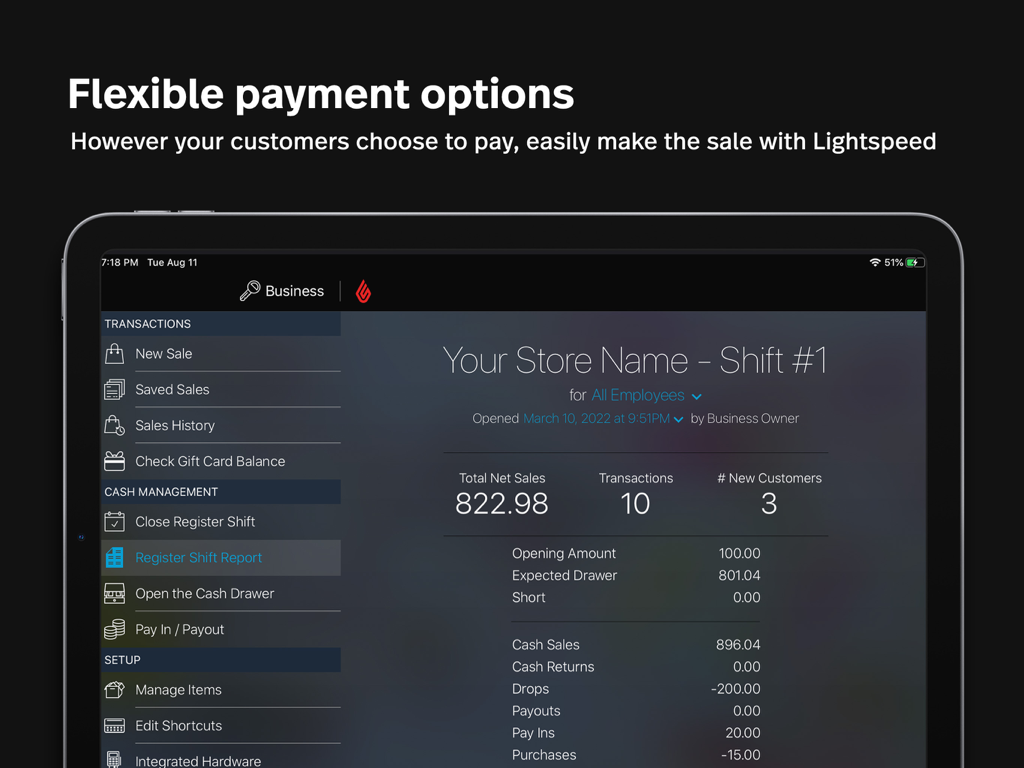
Task: Click the Close Register Shift calendar icon
Action: tap(115, 522)
